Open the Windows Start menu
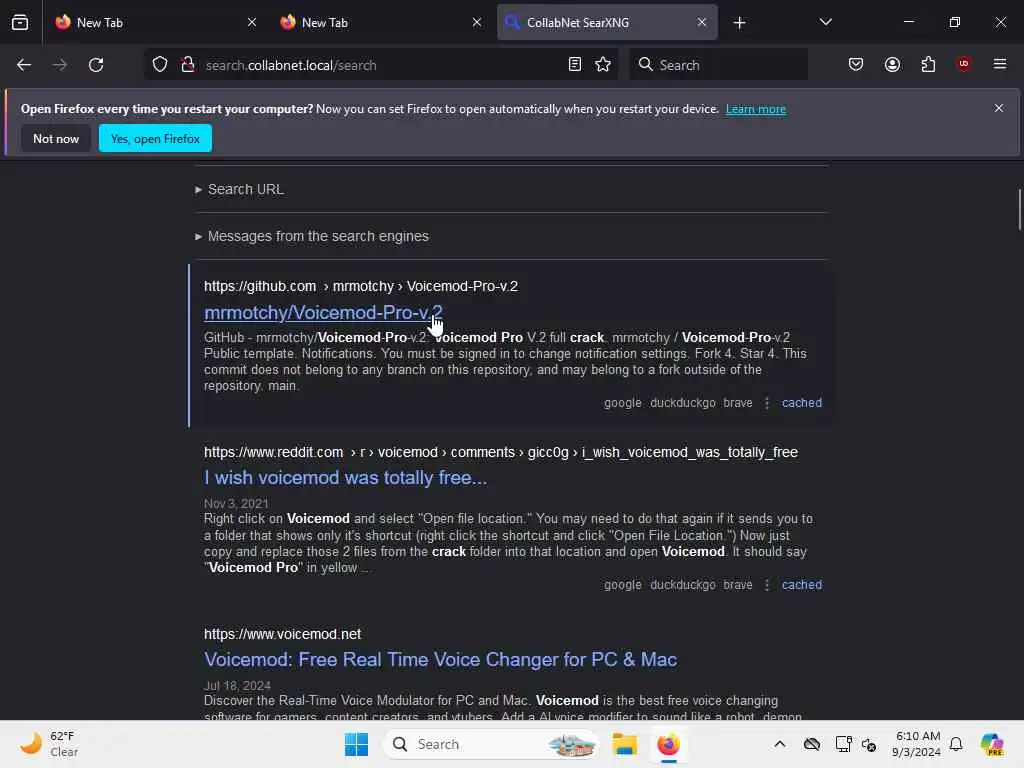 click(x=357, y=744)
